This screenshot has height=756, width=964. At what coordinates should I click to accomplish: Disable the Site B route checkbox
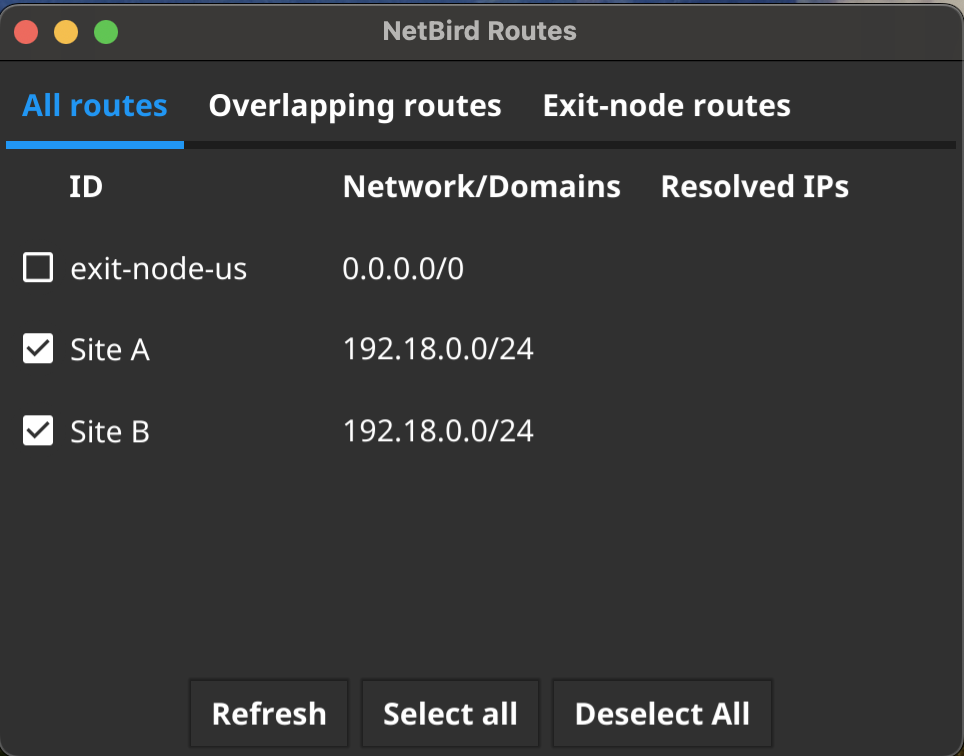coord(38,431)
